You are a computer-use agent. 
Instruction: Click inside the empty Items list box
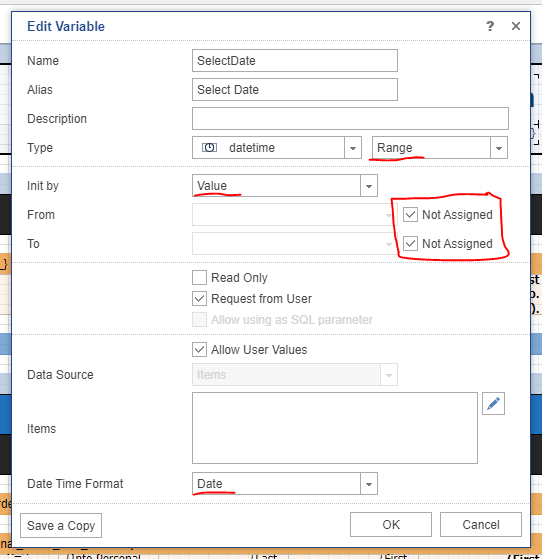[x=335, y=428]
